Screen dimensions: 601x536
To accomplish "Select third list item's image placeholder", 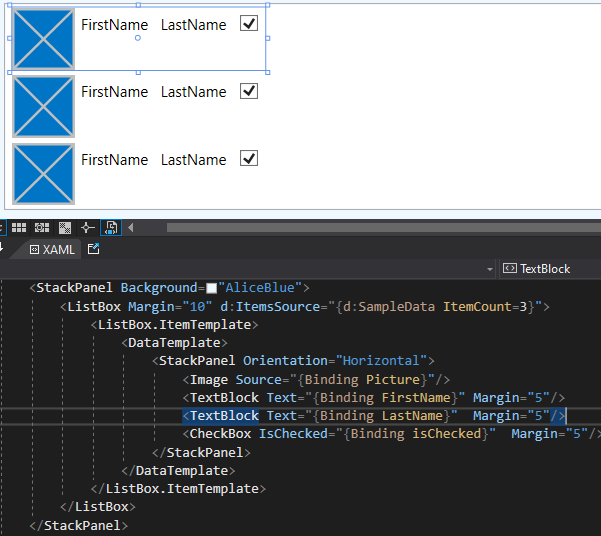I will (x=43, y=174).
